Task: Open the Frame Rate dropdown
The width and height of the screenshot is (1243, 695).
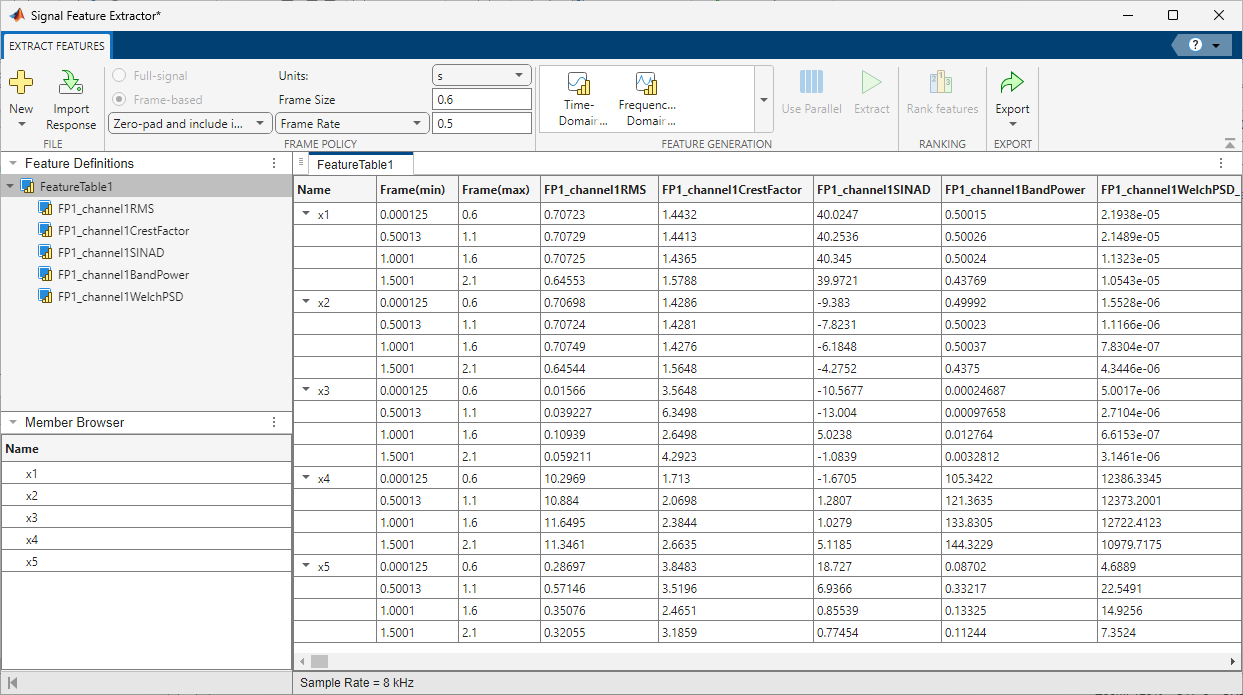Action: point(352,124)
